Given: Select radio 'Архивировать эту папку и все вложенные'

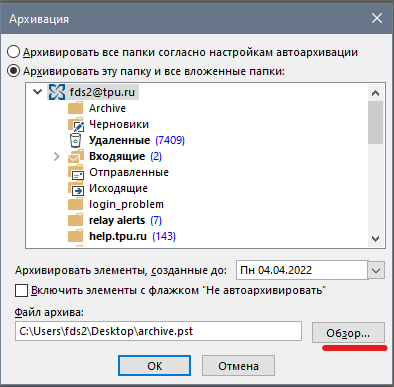Looking at the screenshot, I should tap(14, 71).
